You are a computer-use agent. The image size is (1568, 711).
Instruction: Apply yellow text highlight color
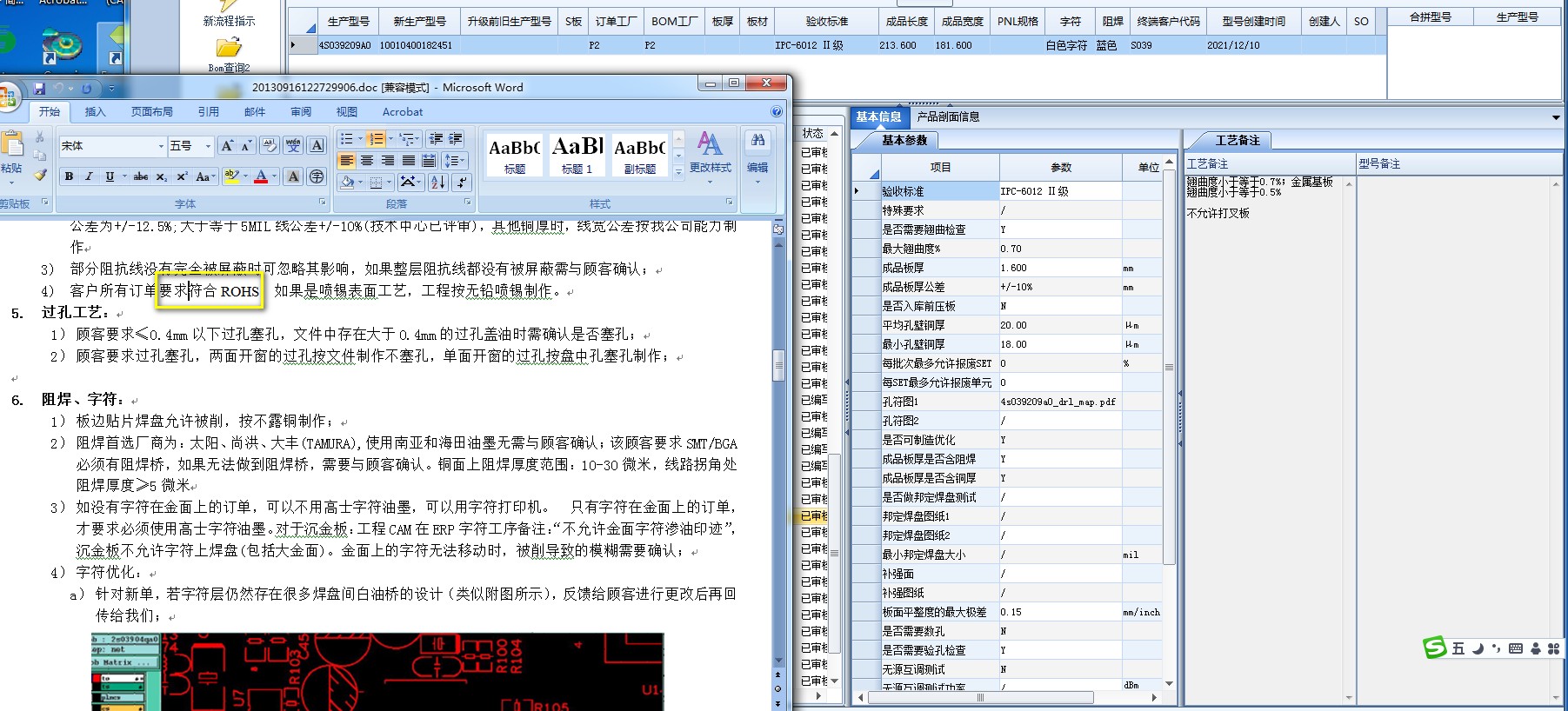pos(230,176)
